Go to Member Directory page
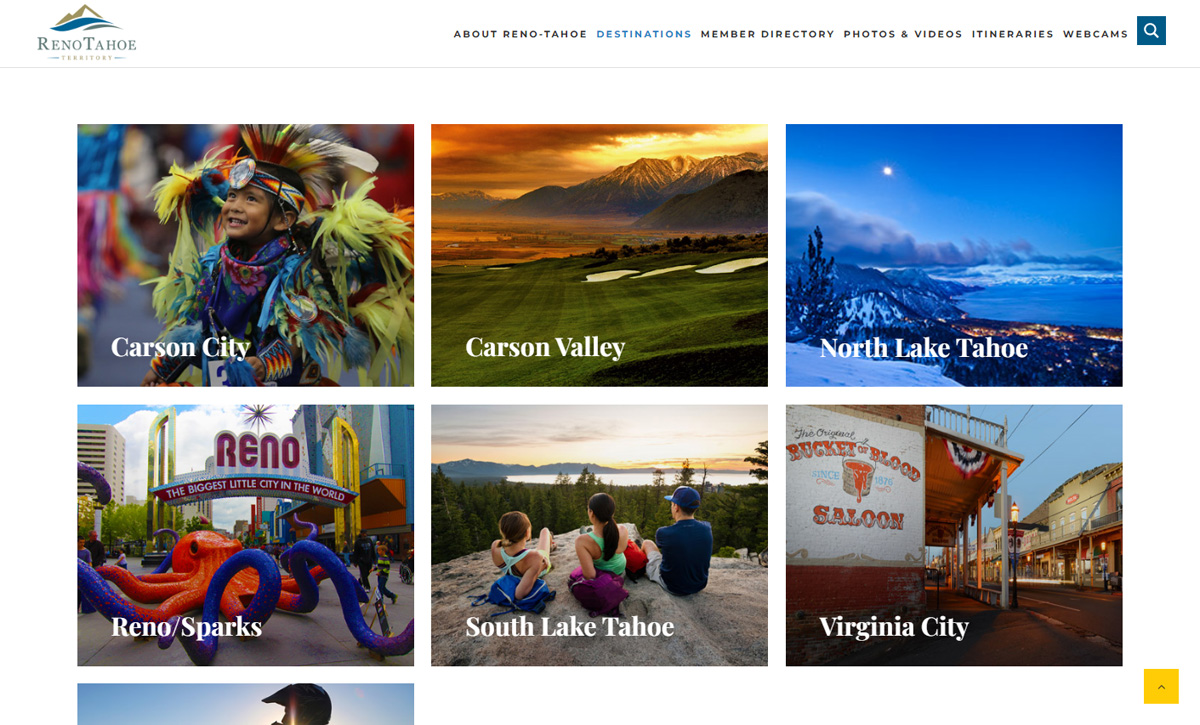Screen dimensions: 1200x725 [767, 34]
